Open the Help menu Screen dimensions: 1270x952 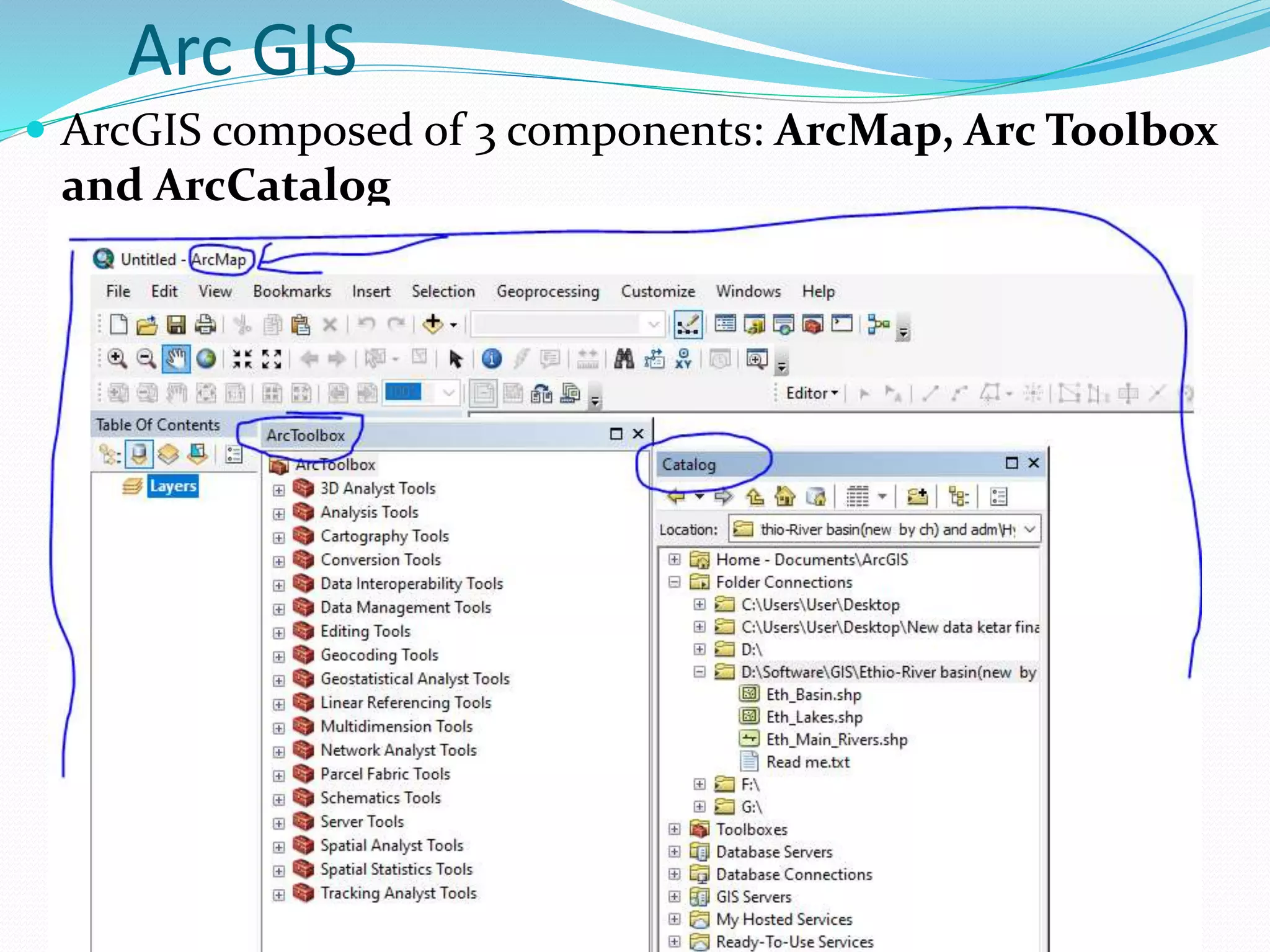(x=818, y=291)
